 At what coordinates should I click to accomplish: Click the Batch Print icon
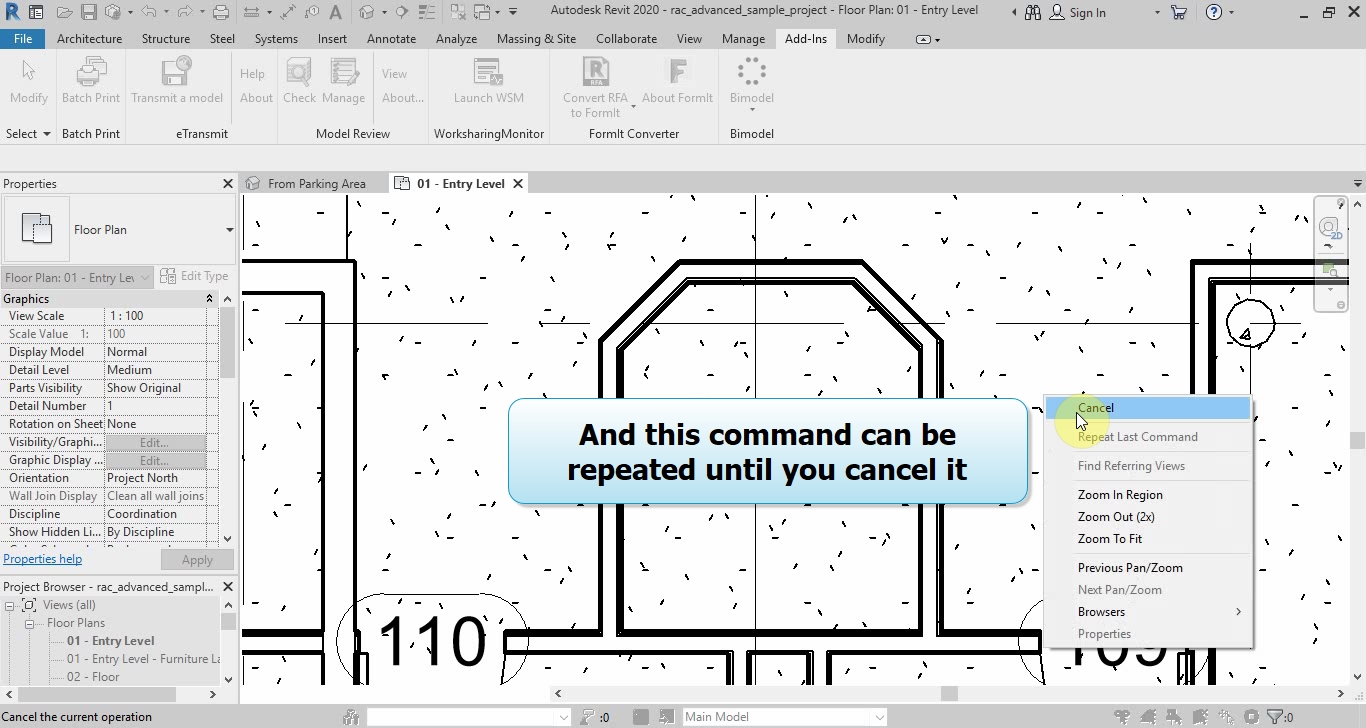point(91,73)
